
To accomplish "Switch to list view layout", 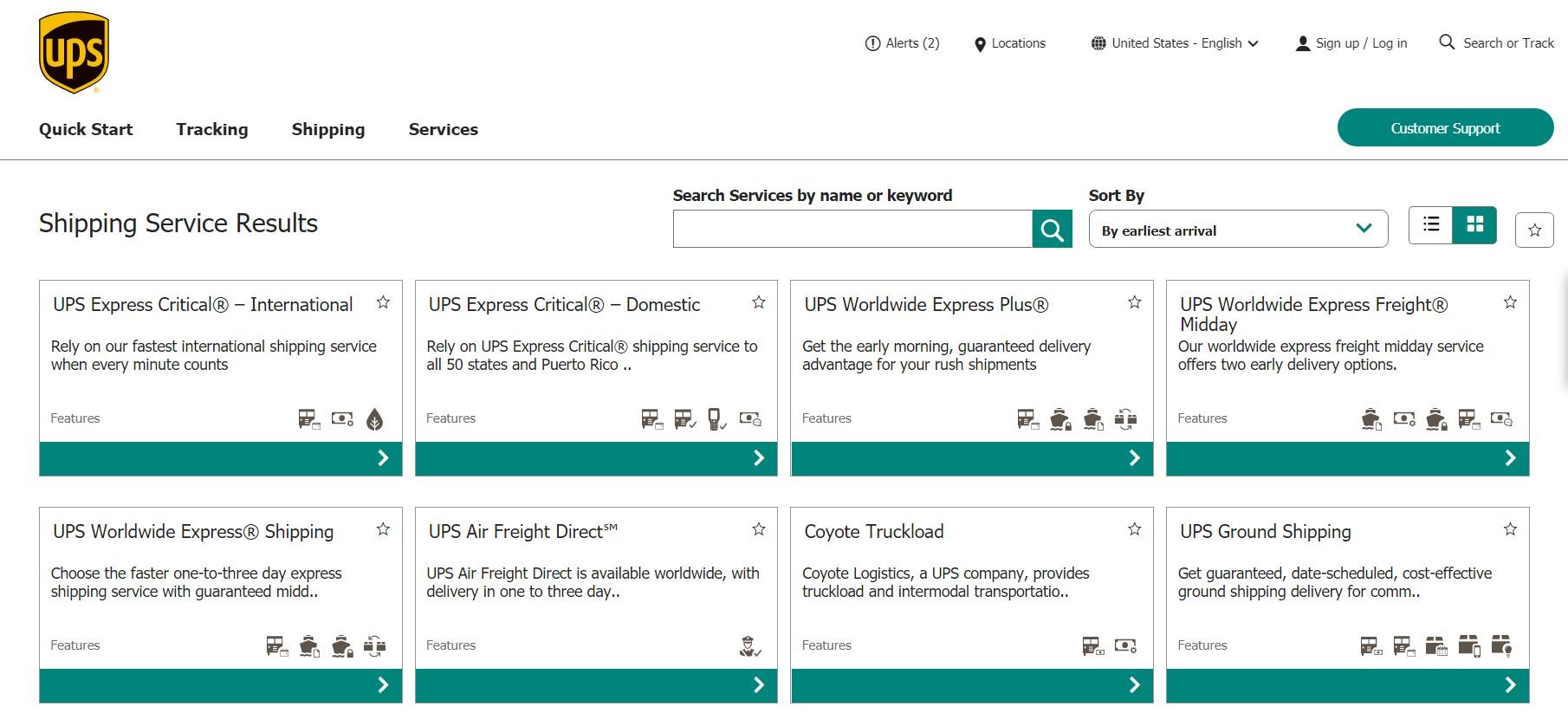I will click(x=1430, y=224).
